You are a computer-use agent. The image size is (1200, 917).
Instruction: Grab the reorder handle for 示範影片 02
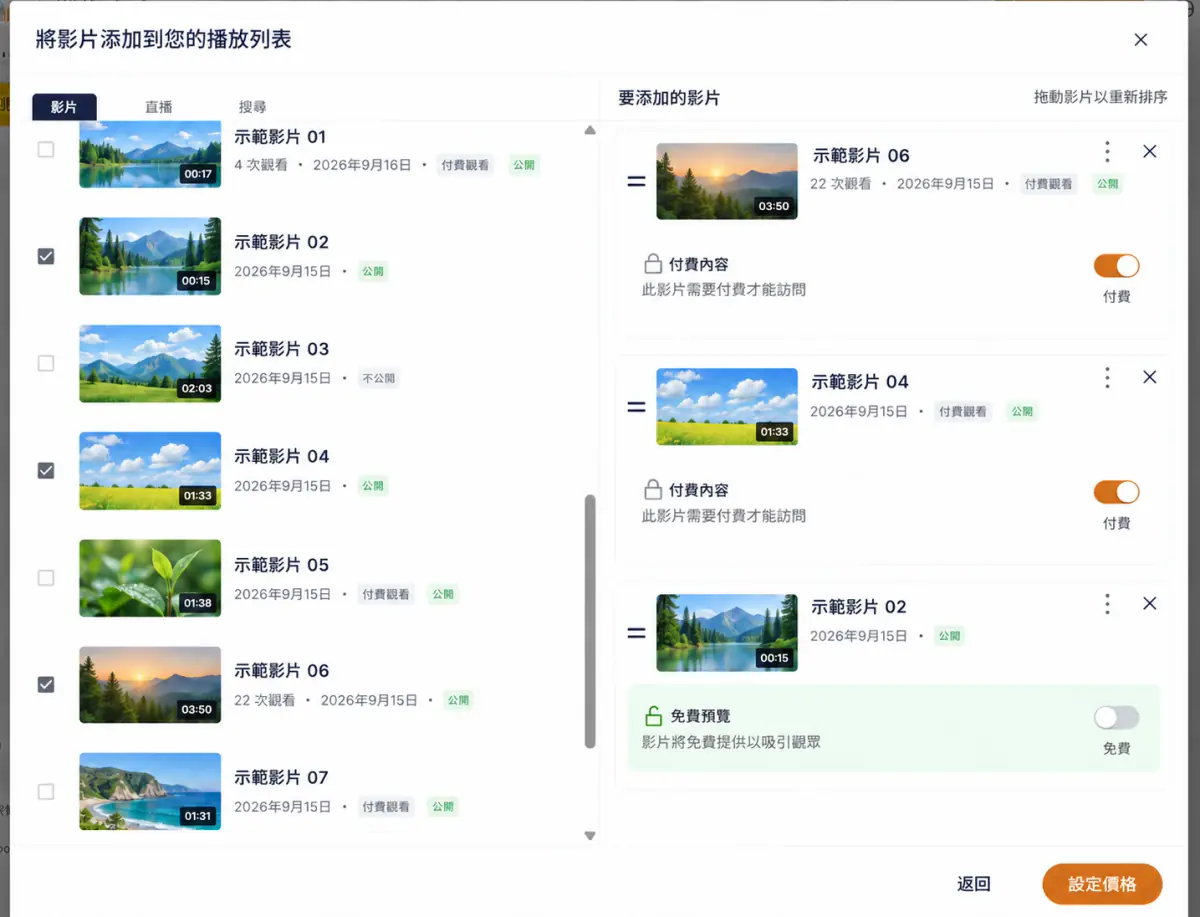point(636,633)
